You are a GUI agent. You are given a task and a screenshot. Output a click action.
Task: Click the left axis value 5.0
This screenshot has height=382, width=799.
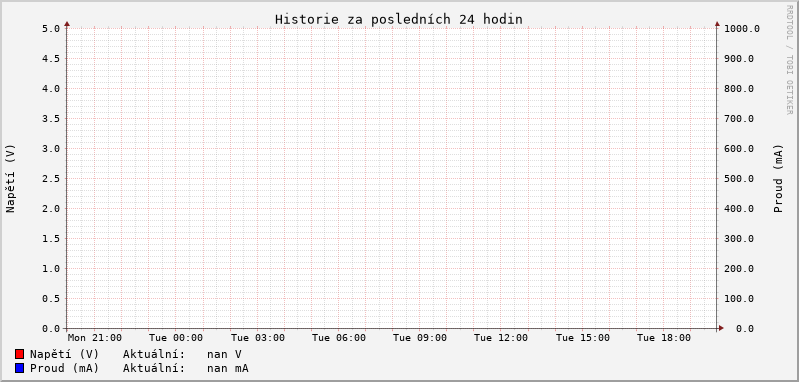coord(51,29)
